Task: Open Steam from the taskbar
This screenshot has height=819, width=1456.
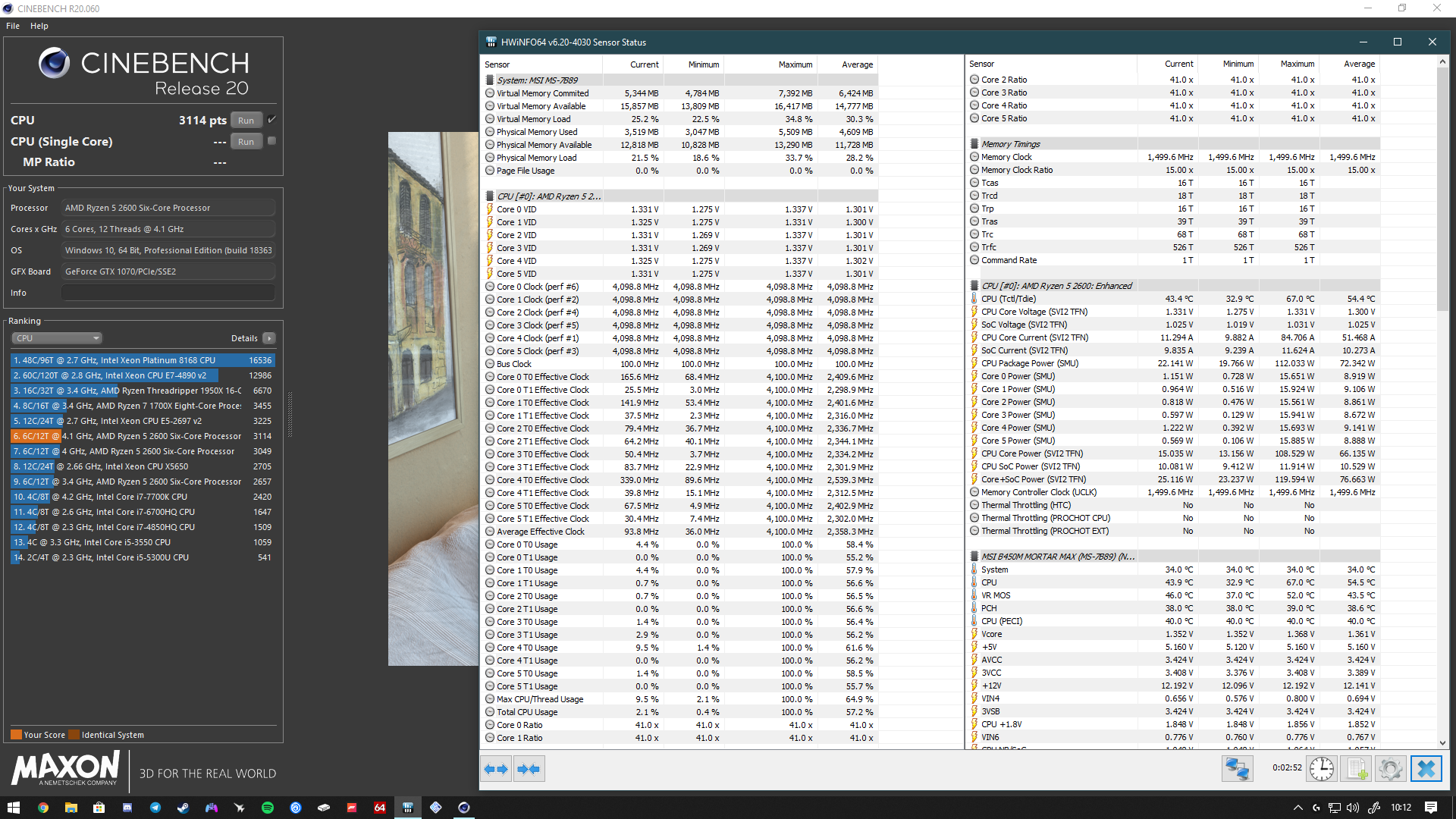Action: (x=183, y=808)
